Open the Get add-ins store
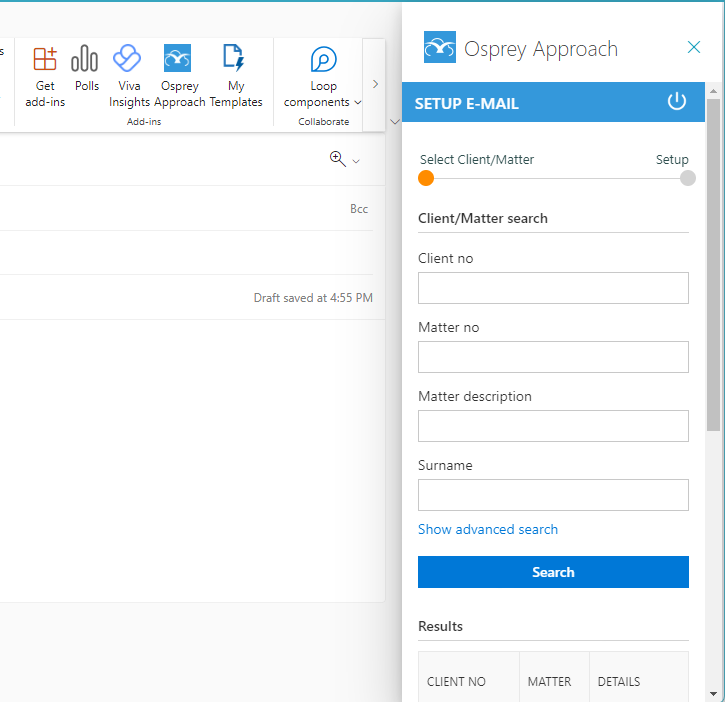 pos(45,77)
